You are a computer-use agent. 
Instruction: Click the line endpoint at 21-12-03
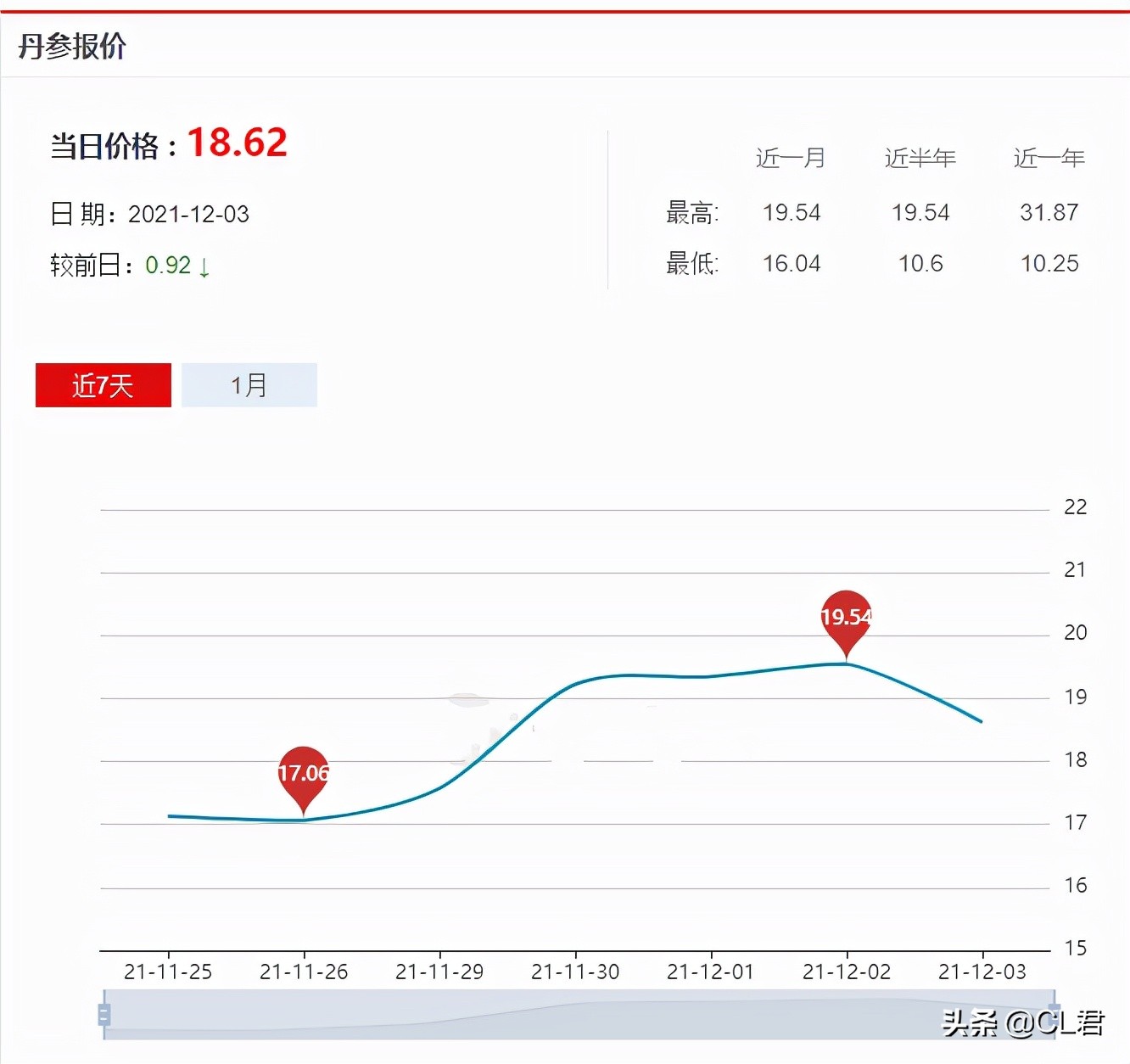click(982, 721)
